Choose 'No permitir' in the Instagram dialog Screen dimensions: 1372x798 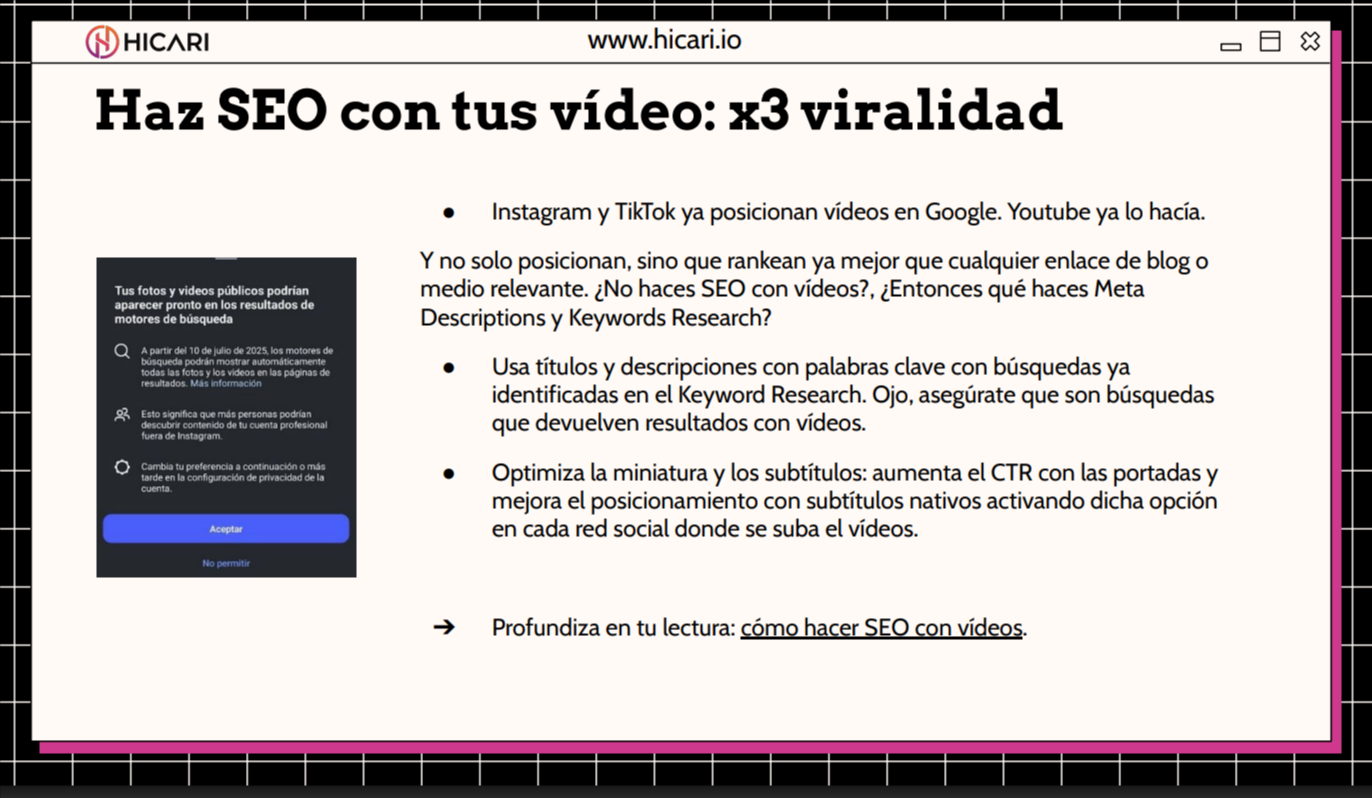point(226,563)
